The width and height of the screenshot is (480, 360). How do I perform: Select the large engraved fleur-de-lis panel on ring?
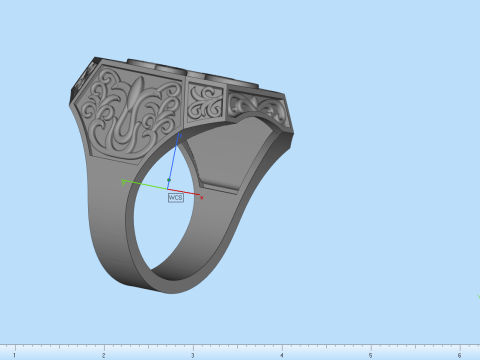131,113
